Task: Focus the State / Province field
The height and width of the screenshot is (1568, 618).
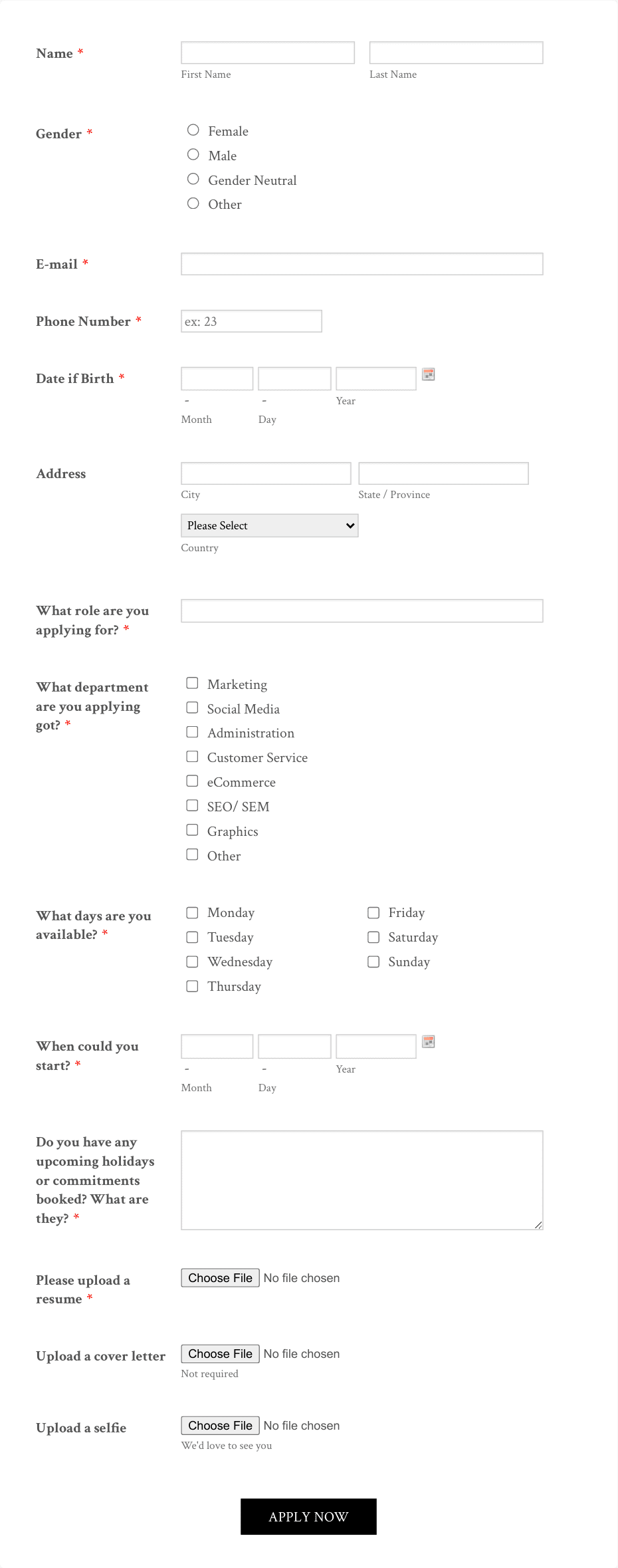Action: pyautogui.click(x=443, y=473)
